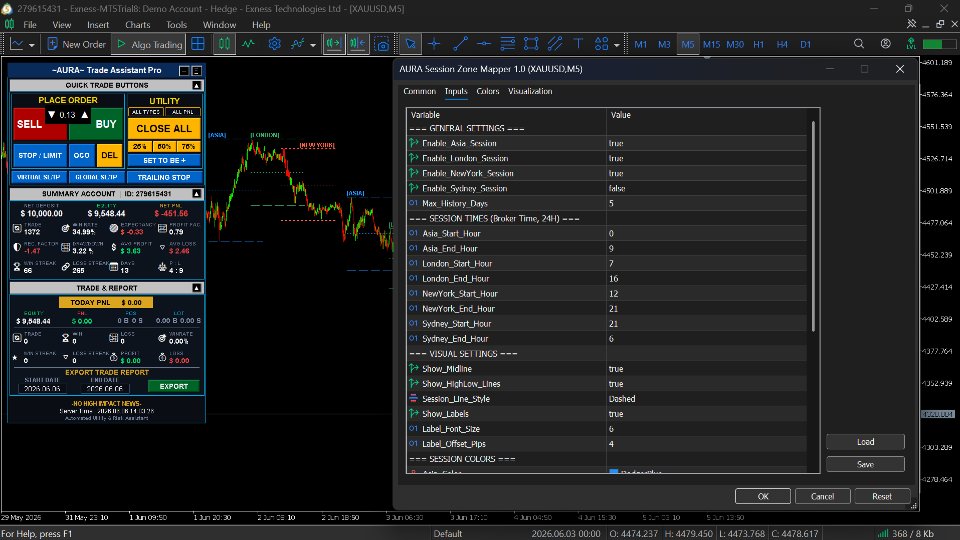Select the Fibonacci levels tool
The image size is (960, 540).
point(508,44)
